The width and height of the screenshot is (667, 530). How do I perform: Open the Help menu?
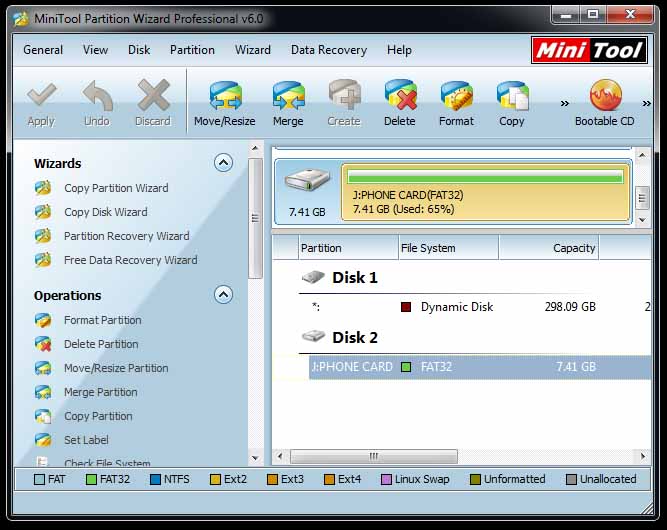[399, 50]
